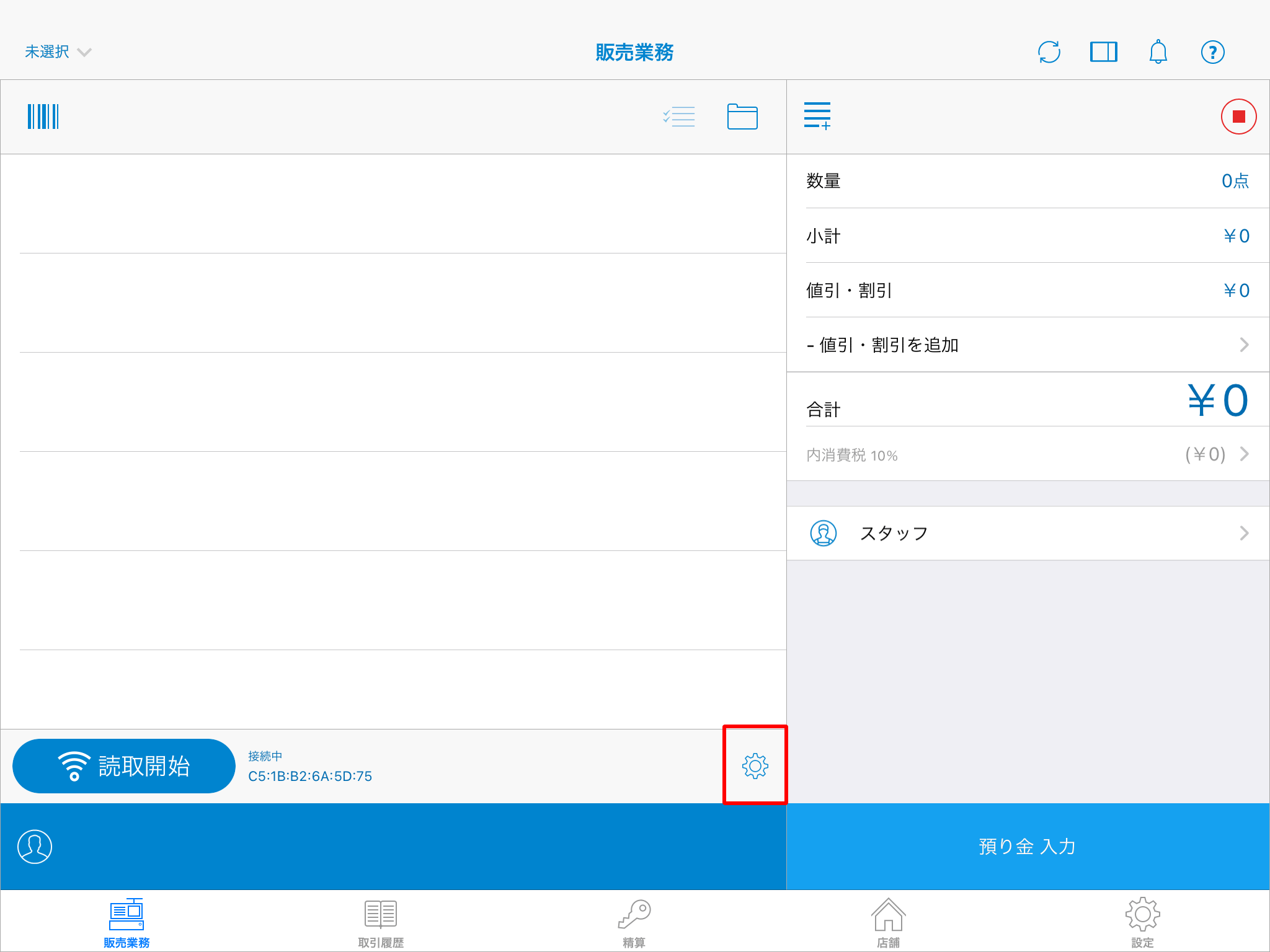Open reader settings gear beside MAC address

755,766
